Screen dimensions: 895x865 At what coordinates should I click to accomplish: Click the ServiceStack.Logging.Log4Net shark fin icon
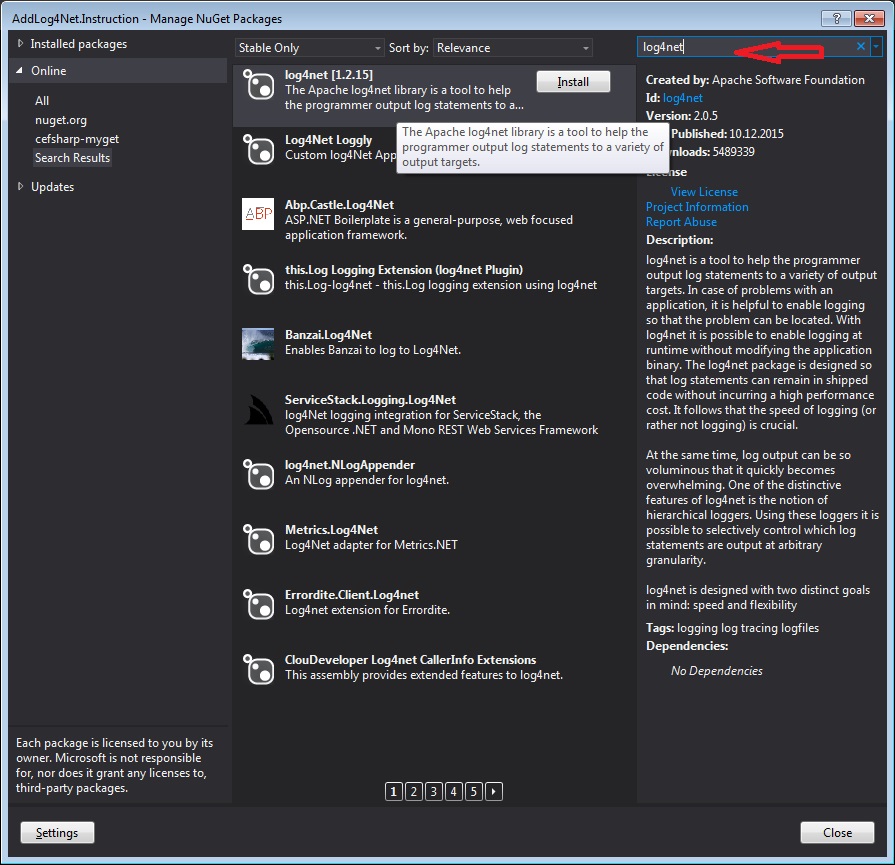pyautogui.click(x=258, y=409)
